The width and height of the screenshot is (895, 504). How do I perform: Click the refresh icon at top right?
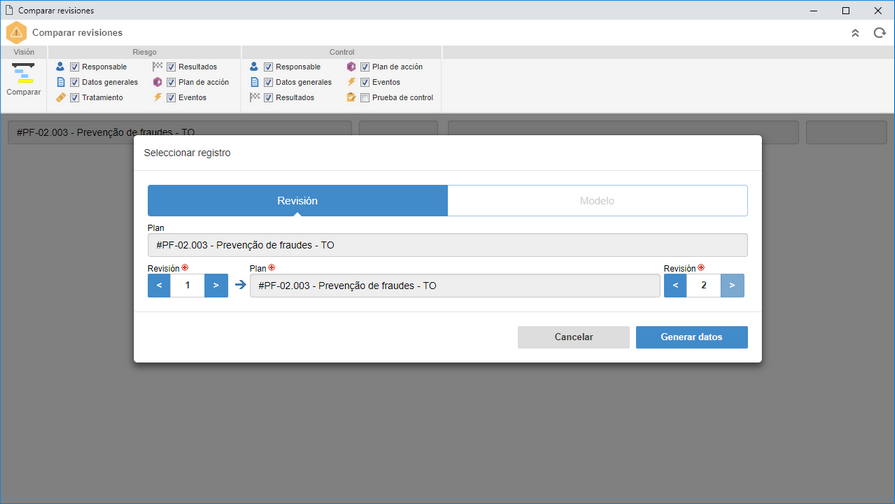pos(880,33)
